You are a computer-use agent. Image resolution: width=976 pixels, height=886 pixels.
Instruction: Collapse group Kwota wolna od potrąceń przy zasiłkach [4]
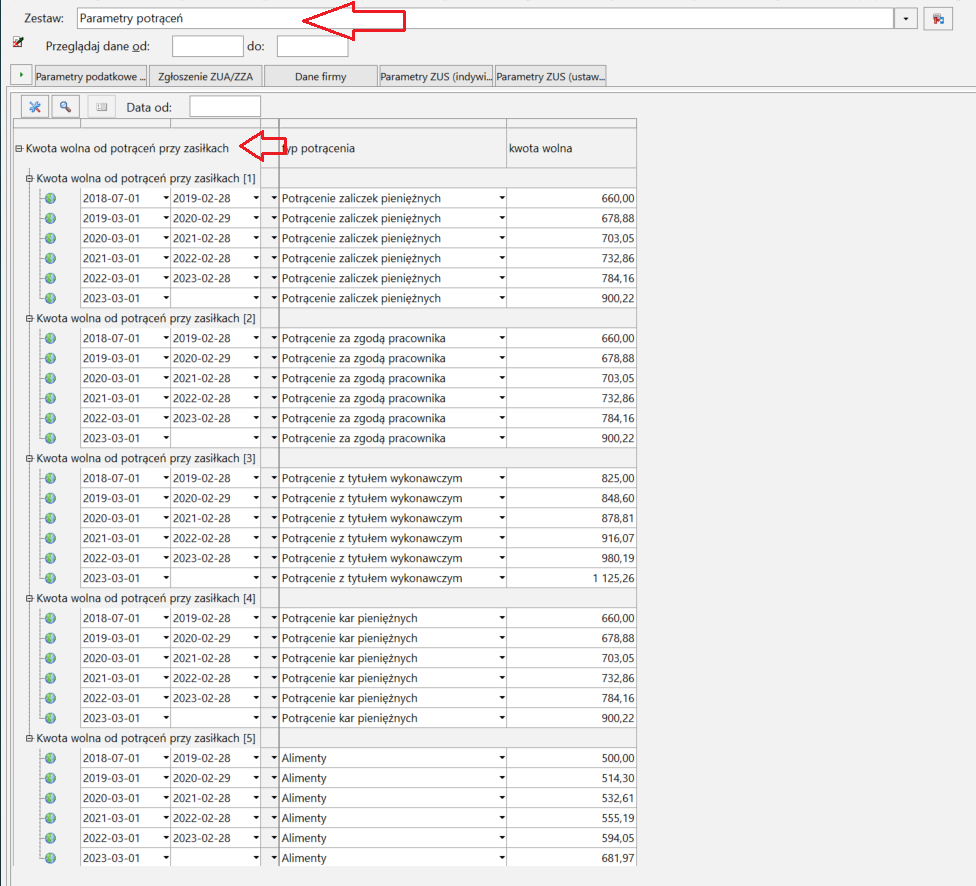(29, 598)
